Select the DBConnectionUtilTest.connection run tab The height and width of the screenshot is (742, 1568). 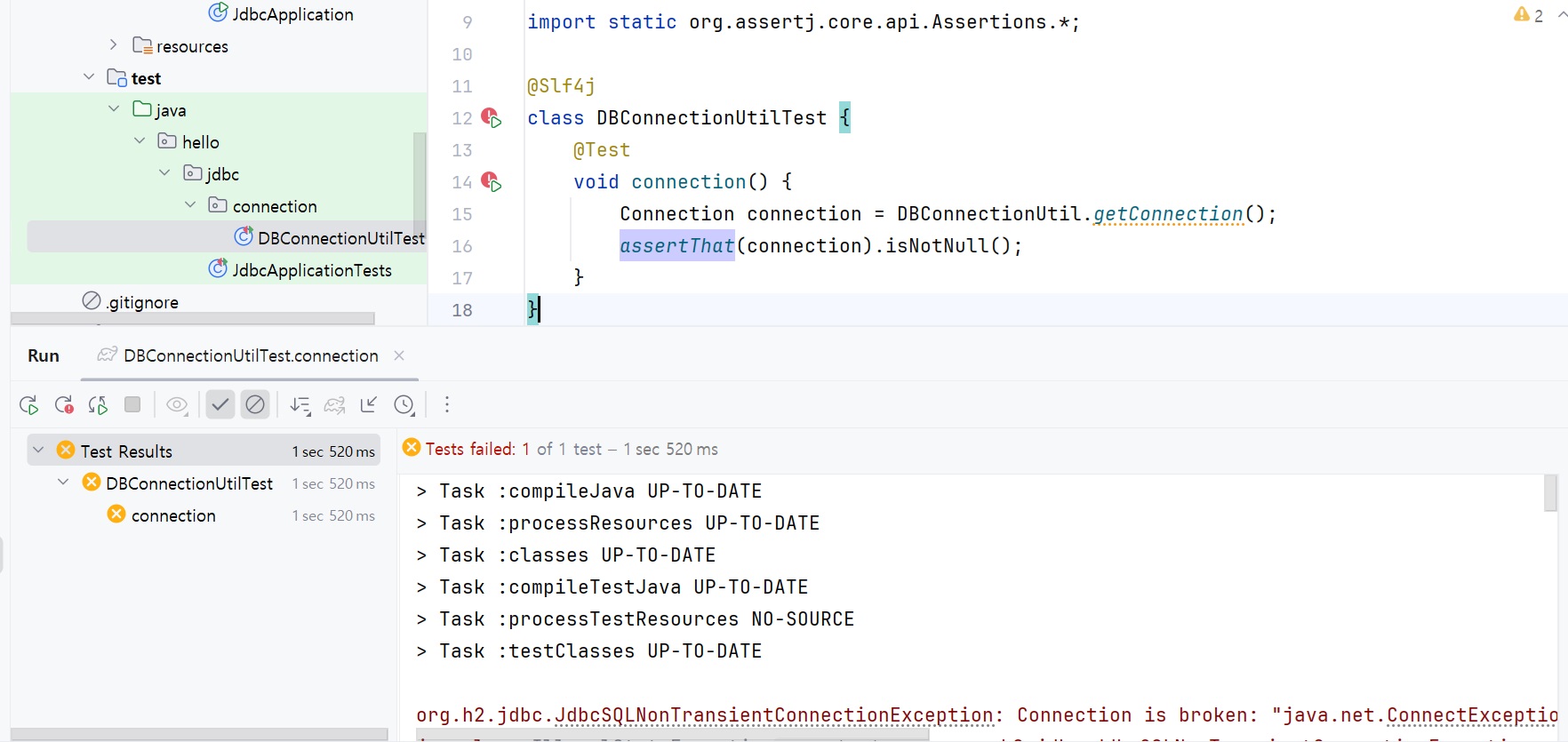click(x=251, y=355)
